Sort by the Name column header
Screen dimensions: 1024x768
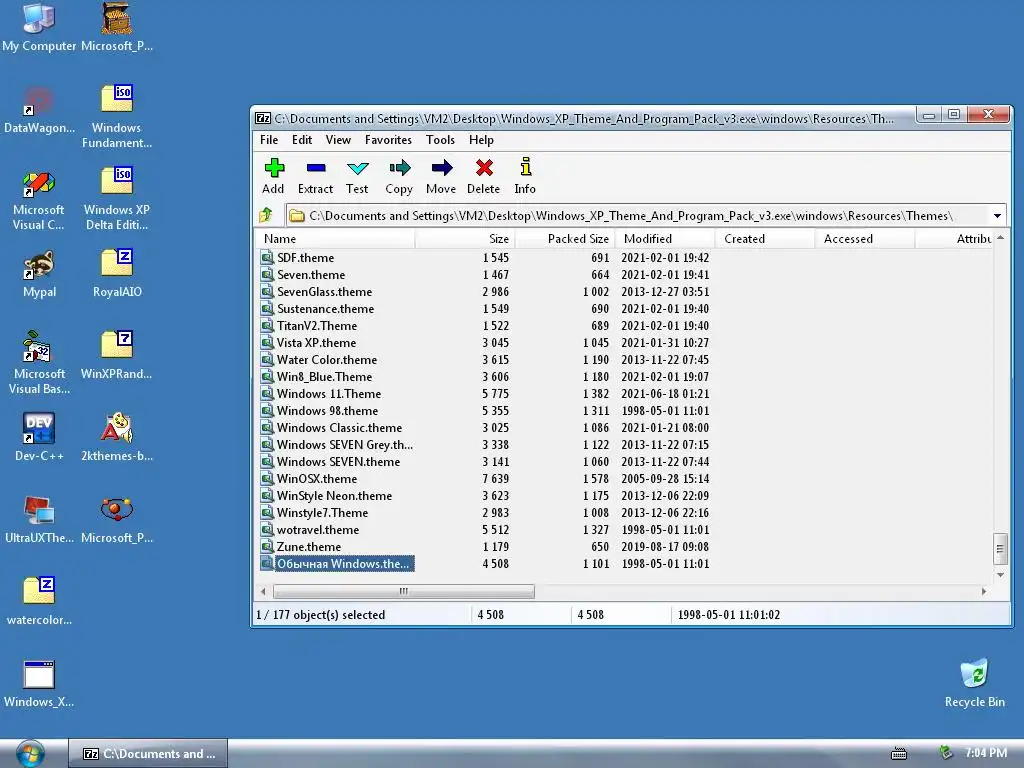coord(334,239)
